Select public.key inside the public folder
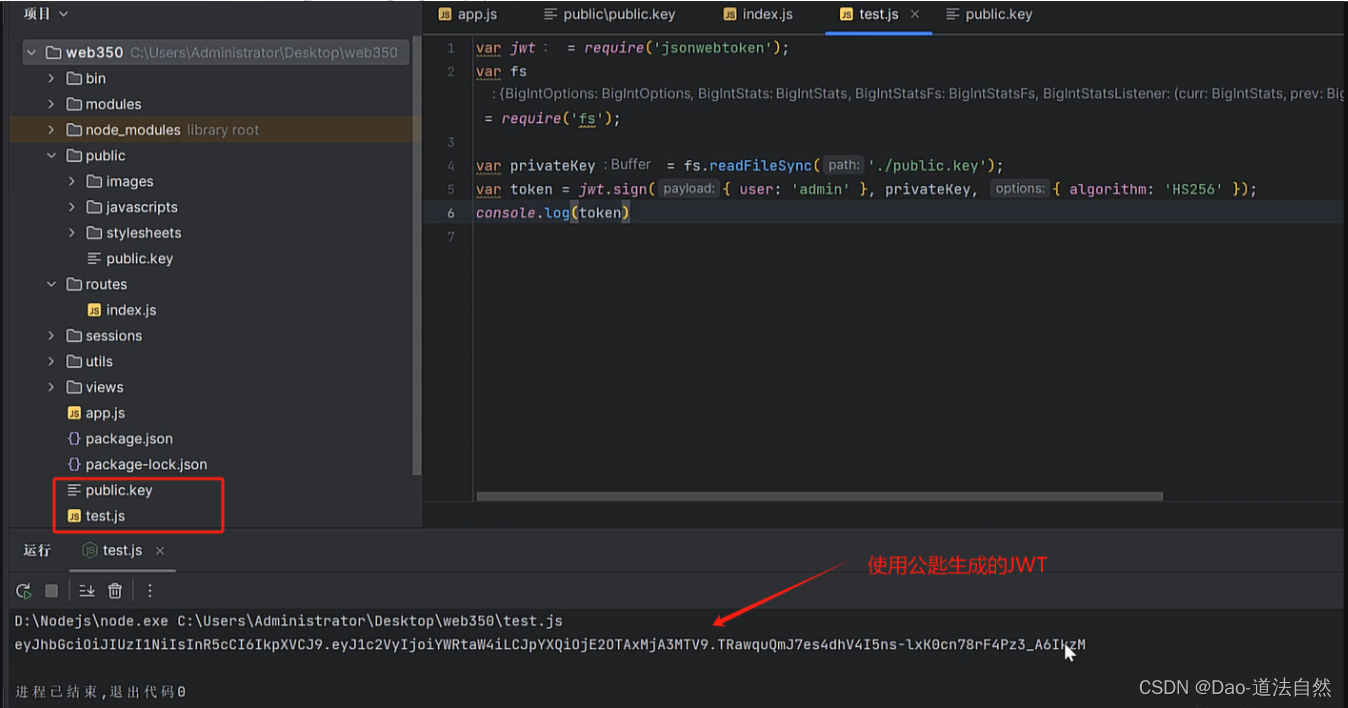Image resolution: width=1348 pixels, height=708 pixels. click(139, 259)
